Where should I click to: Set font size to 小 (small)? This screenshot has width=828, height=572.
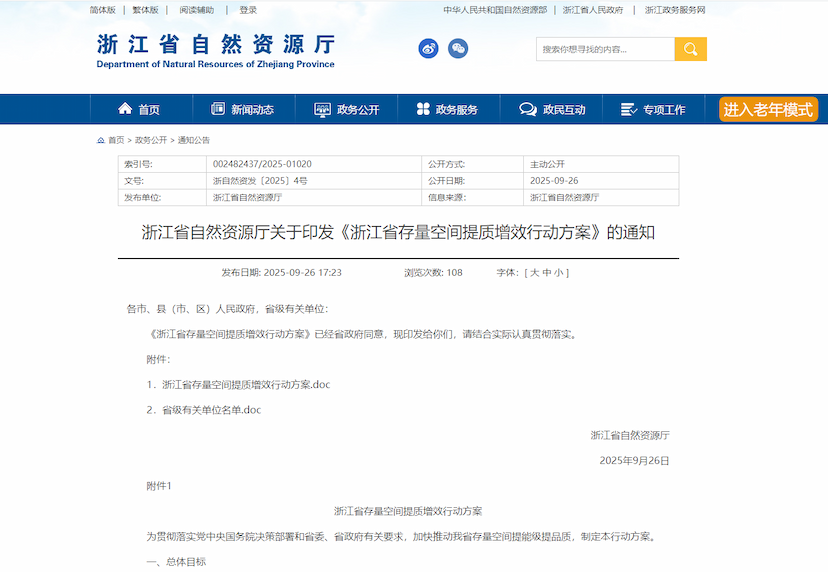[559, 272]
